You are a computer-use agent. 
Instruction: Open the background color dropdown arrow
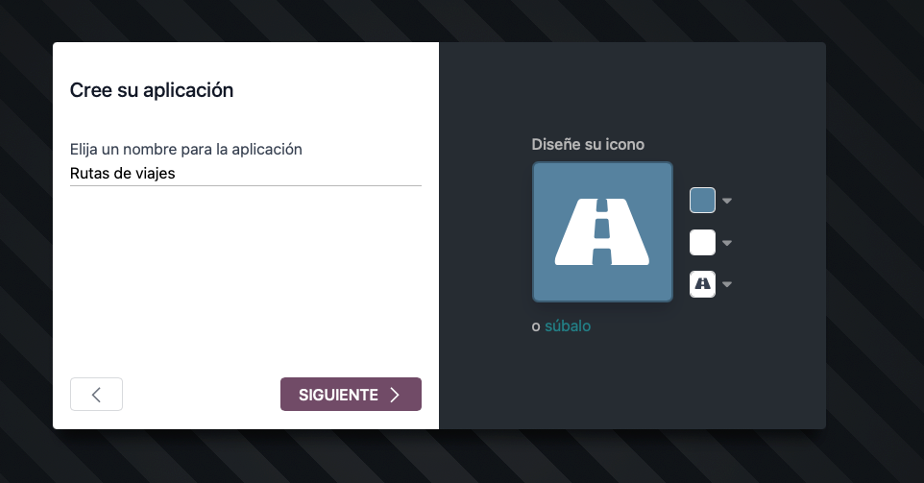click(x=727, y=201)
